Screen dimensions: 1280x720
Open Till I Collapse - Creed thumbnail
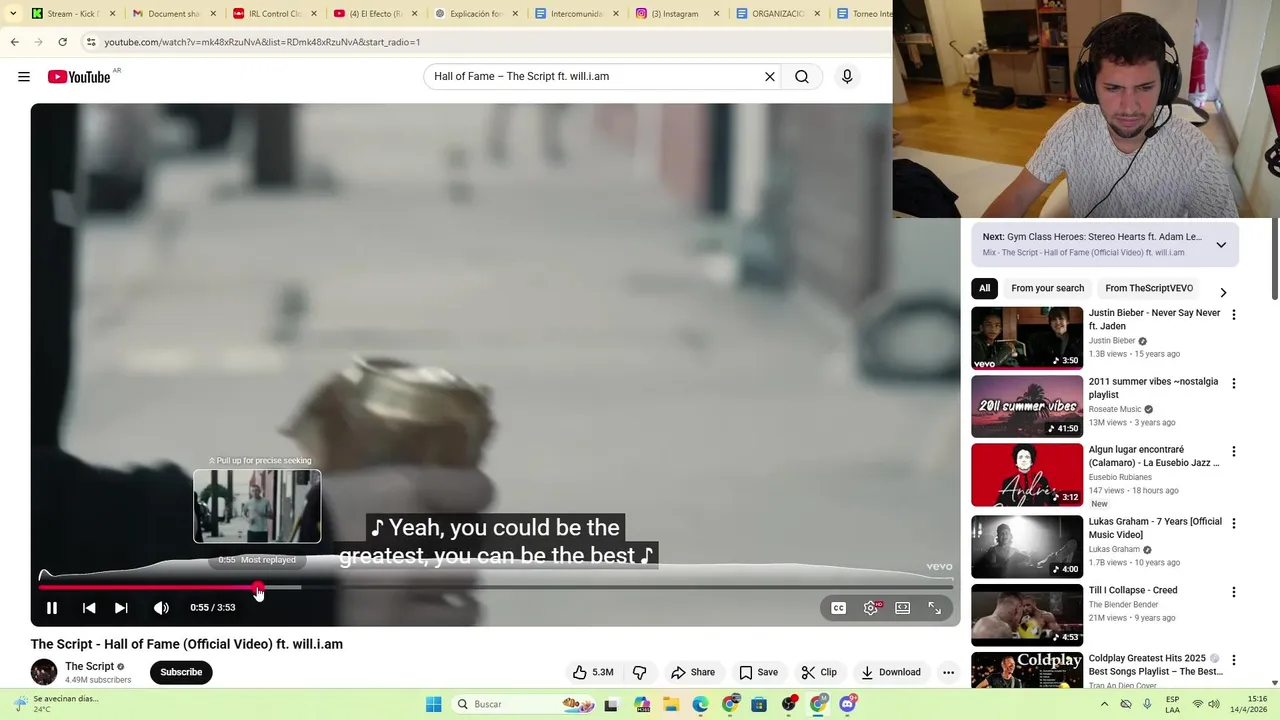click(1027, 614)
